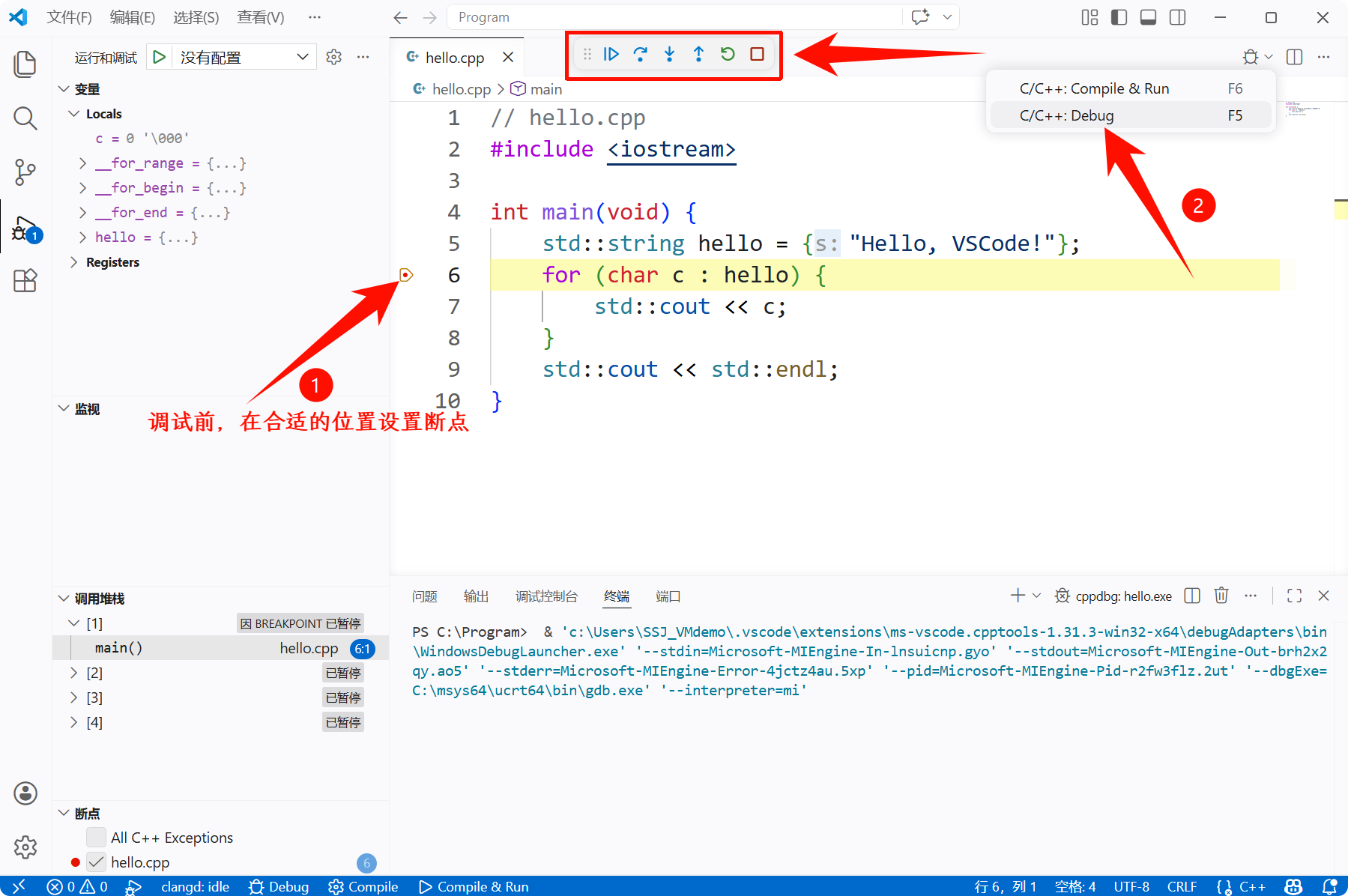Image resolution: width=1348 pixels, height=896 pixels.
Task: Toggle bottom panel visibility
Action: (x=1148, y=17)
